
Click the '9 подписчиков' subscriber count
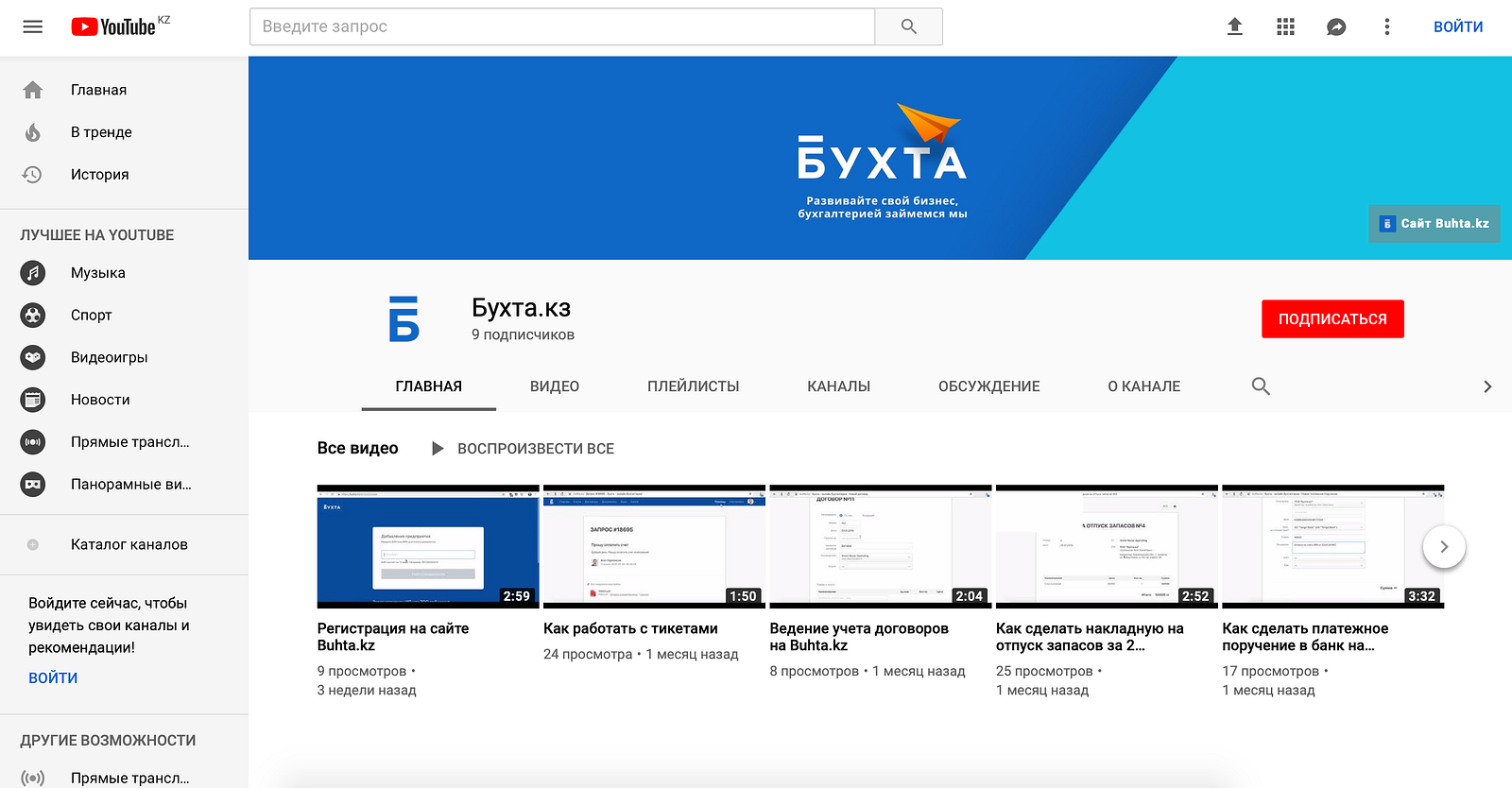(523, 334)
